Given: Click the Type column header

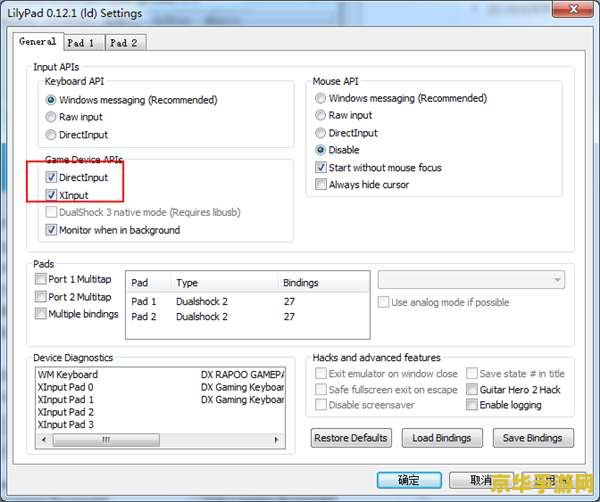Looking at the screenshot, I should point(226,283).
